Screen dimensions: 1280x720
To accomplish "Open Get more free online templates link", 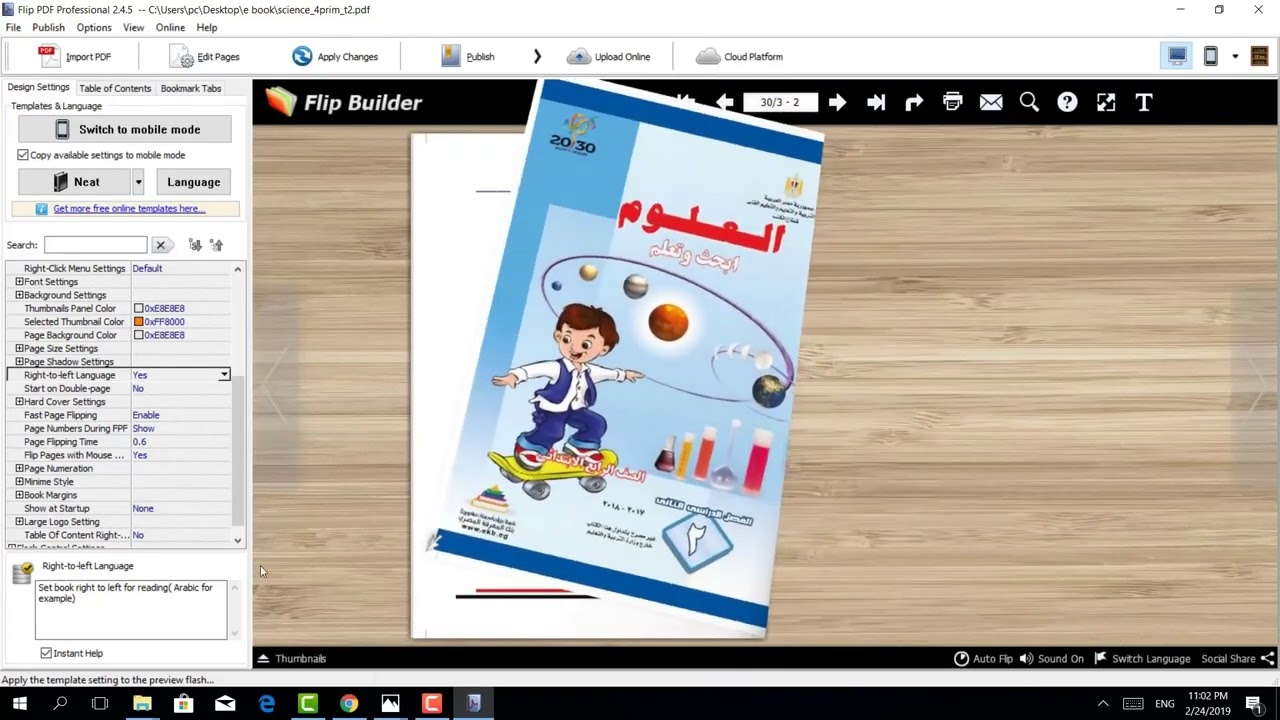I will click(129, 209).
